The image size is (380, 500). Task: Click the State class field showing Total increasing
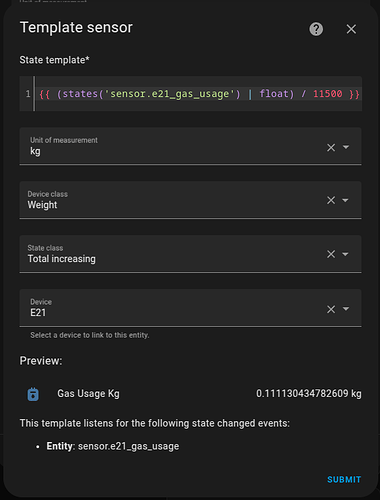[191, 254]
